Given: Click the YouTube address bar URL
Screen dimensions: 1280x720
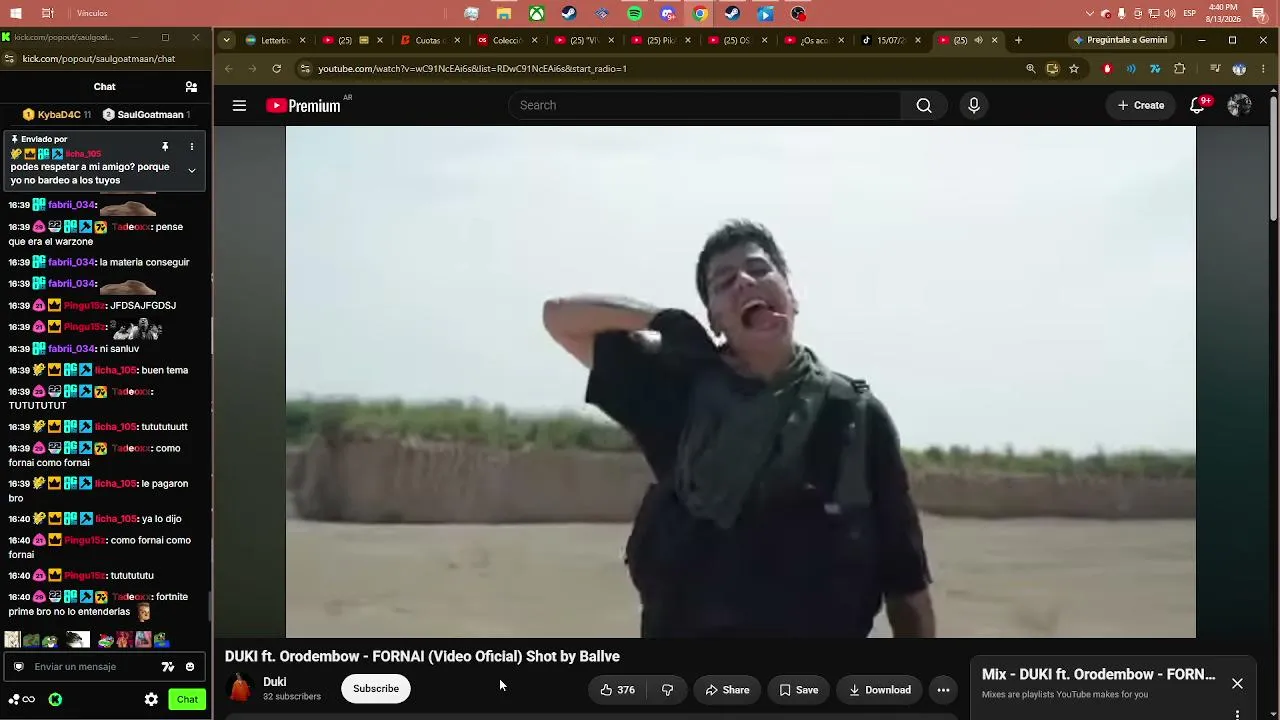Looking at the screenshot, I should pos(472,69).
